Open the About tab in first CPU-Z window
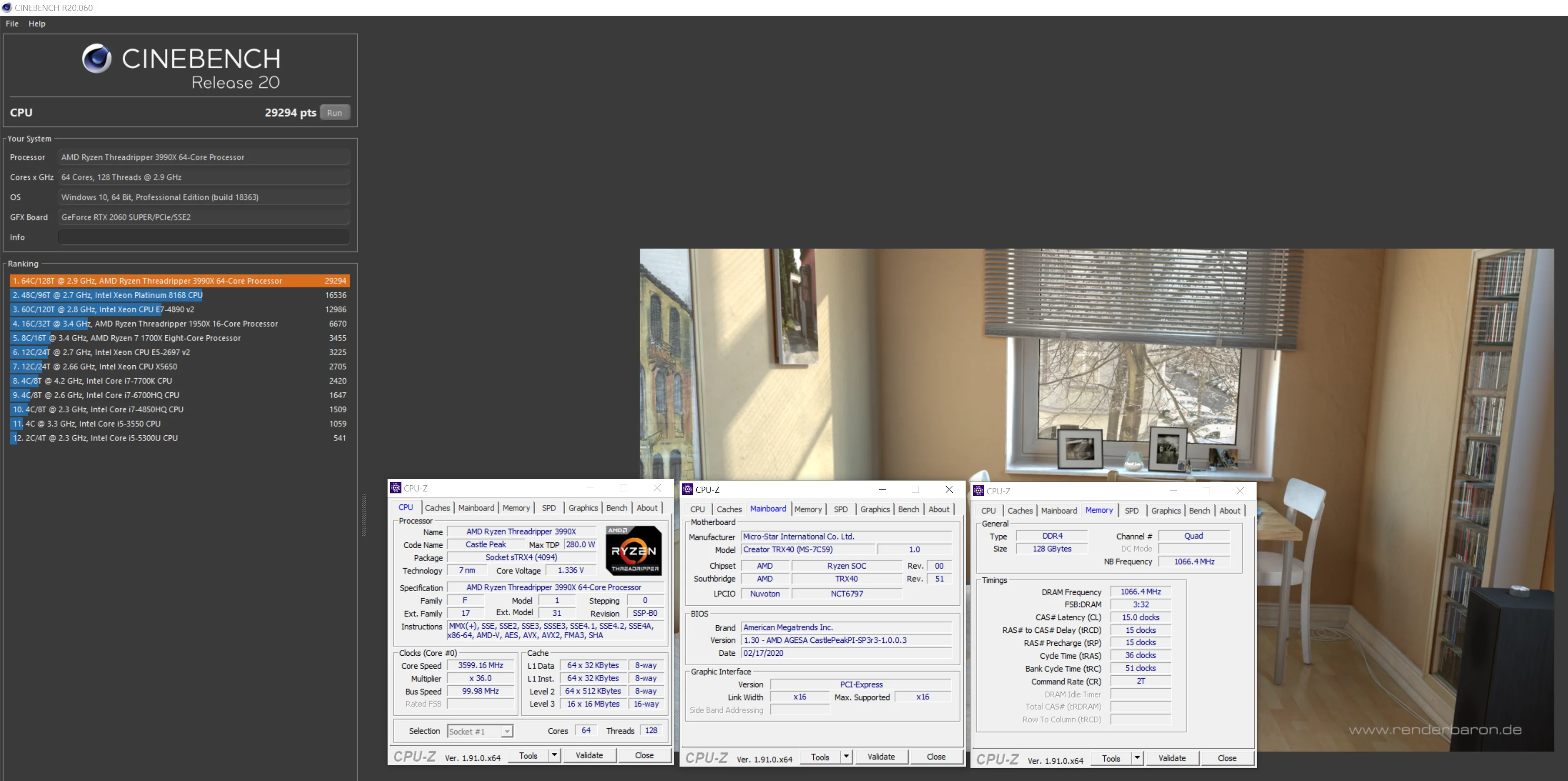1568x781 pixels. click(647, 508)
